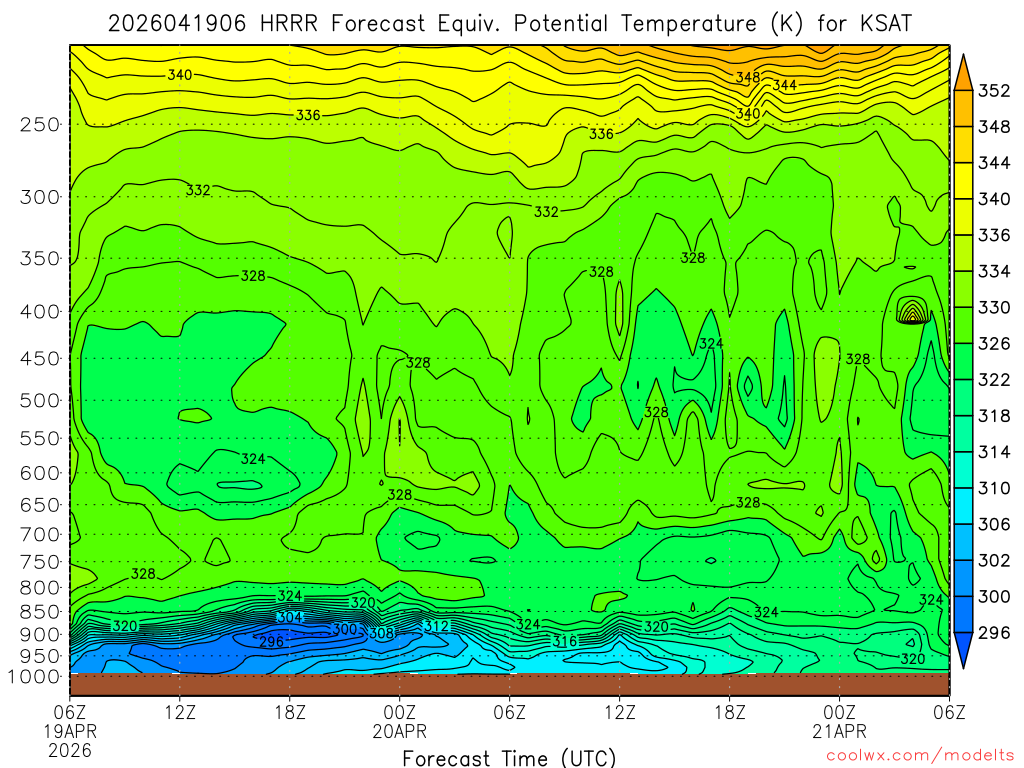Click the 308 contour label in the plot
Screen dimensions: 1024x768
(x=381, y=633)
